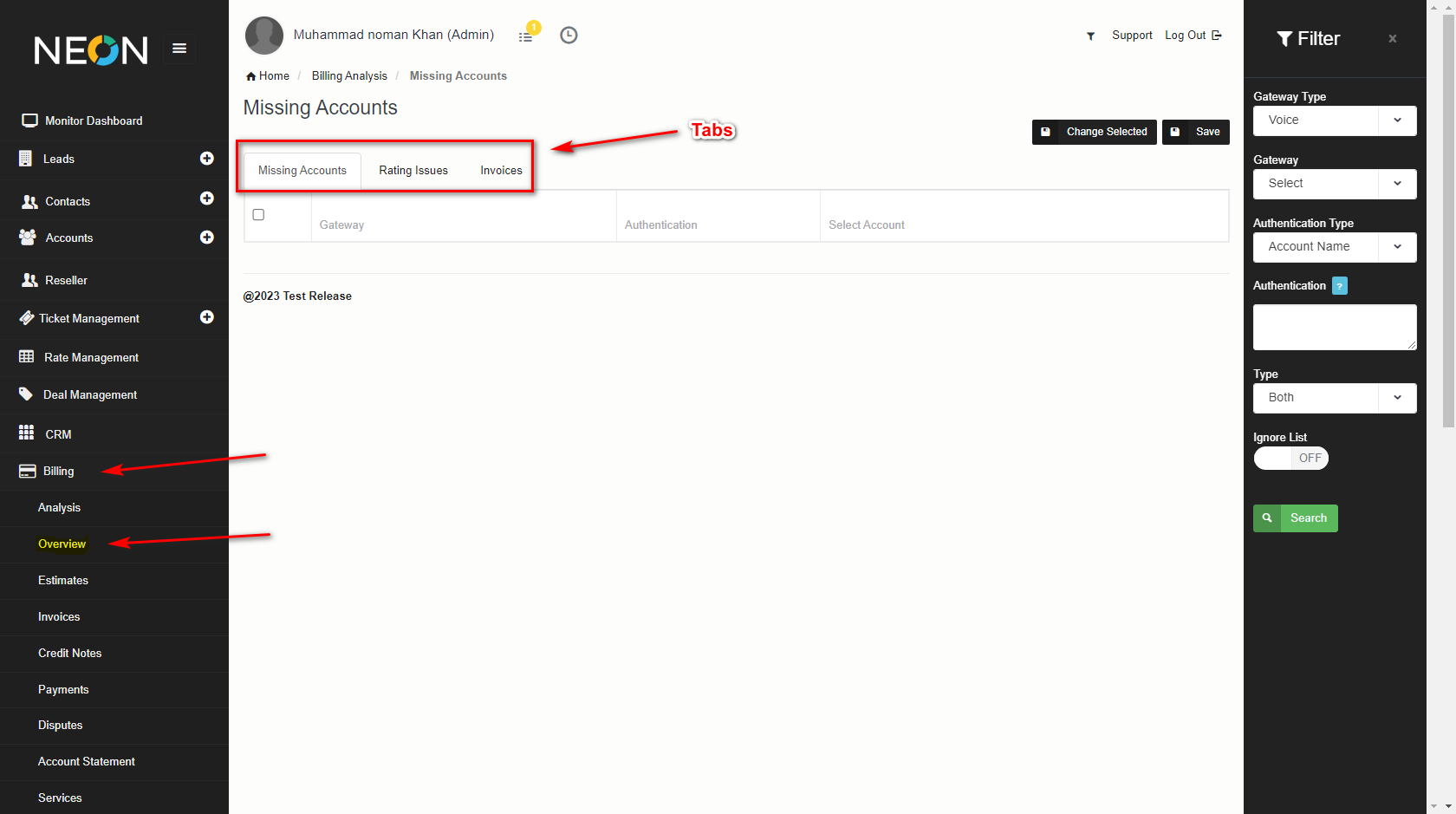1456x814 pixels.
Task: Close the Filter panel
Action: coord(1392,39)
